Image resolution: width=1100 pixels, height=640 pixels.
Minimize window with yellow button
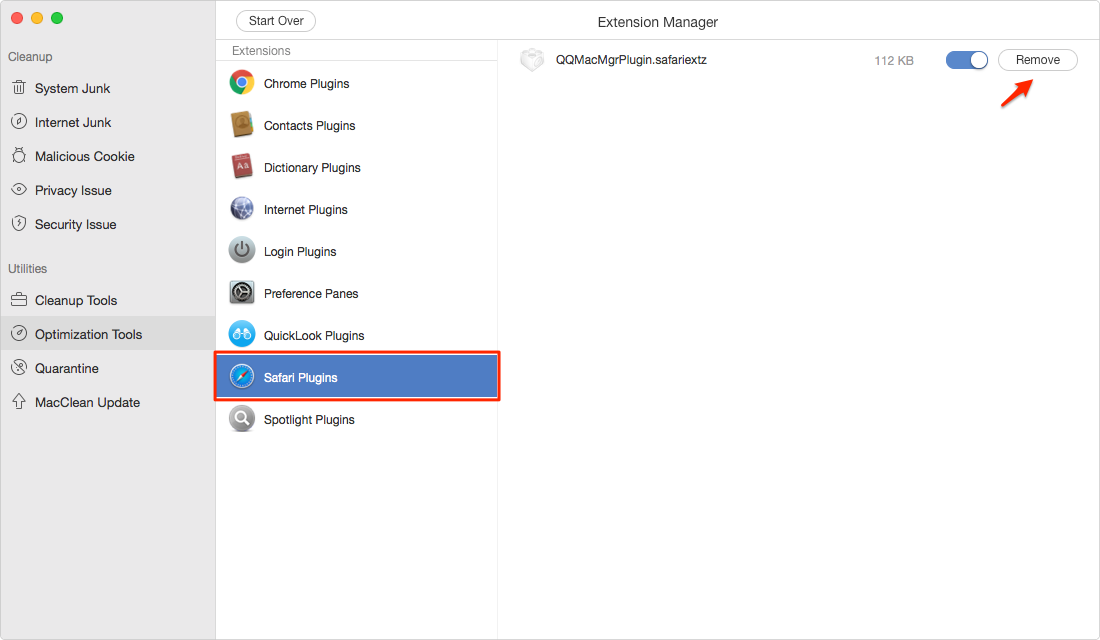pyautogui.click(x=37, y=18)
